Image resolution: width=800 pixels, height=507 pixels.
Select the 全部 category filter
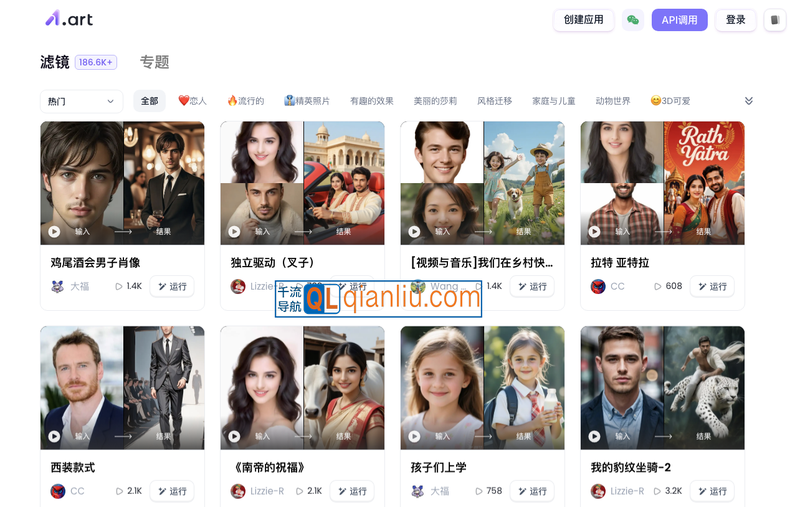pyautogui.click(x=149, y=101)
